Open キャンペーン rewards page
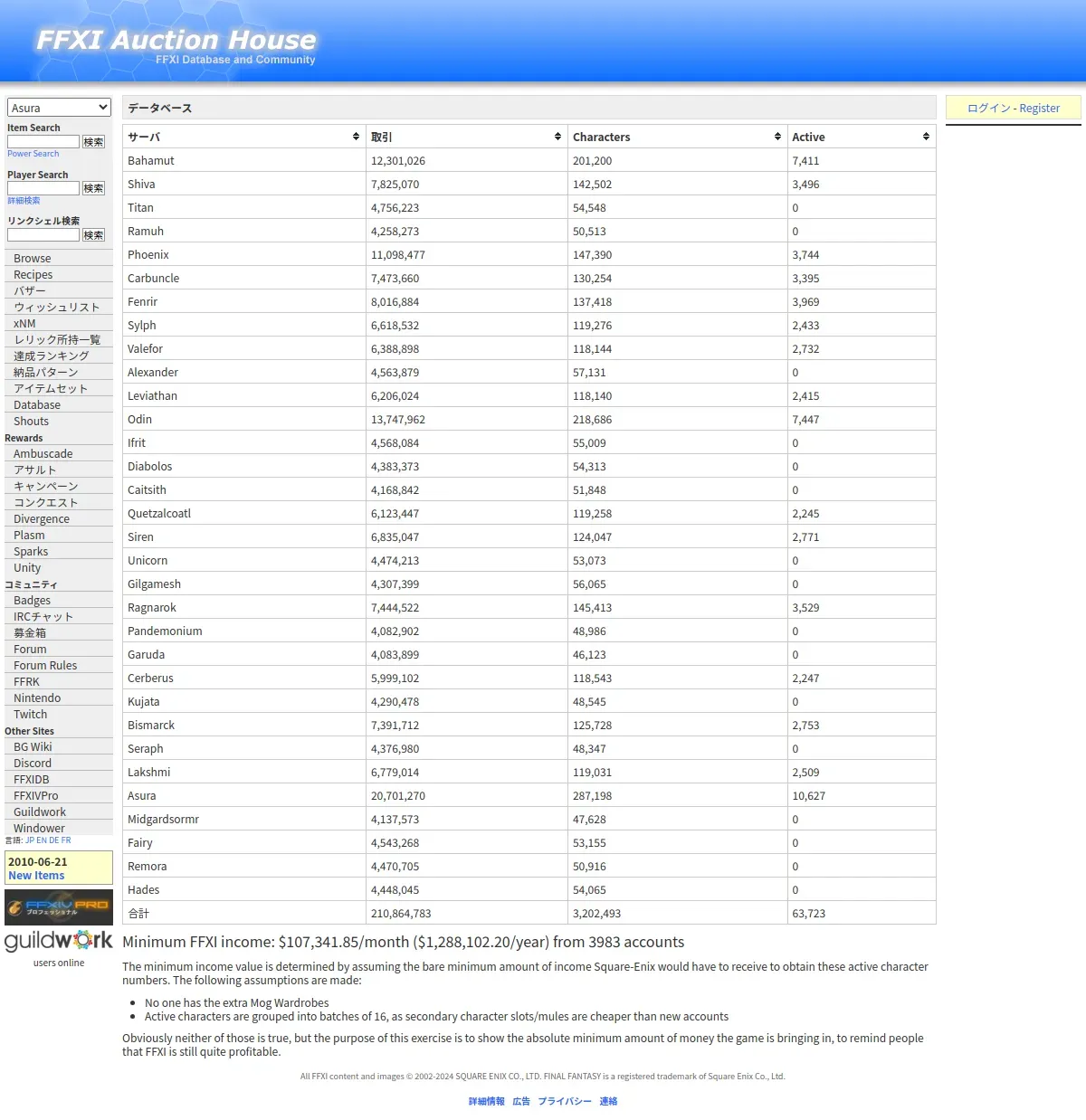1086x1120 pixels. [59, 486]
